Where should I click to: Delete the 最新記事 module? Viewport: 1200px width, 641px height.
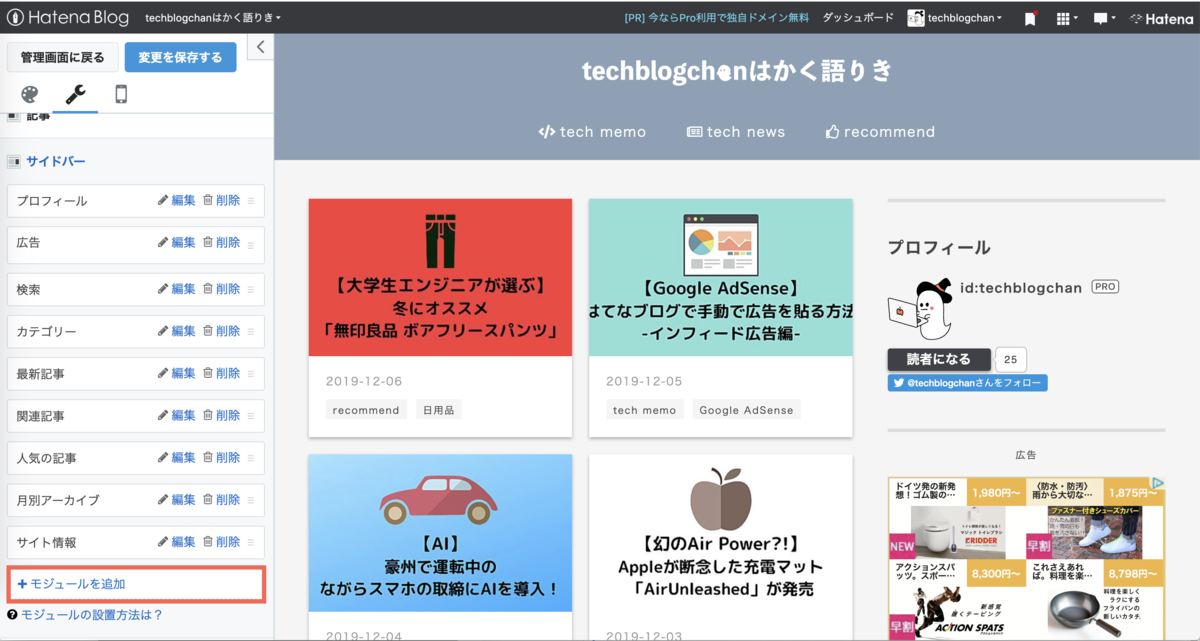click(222, 373)
